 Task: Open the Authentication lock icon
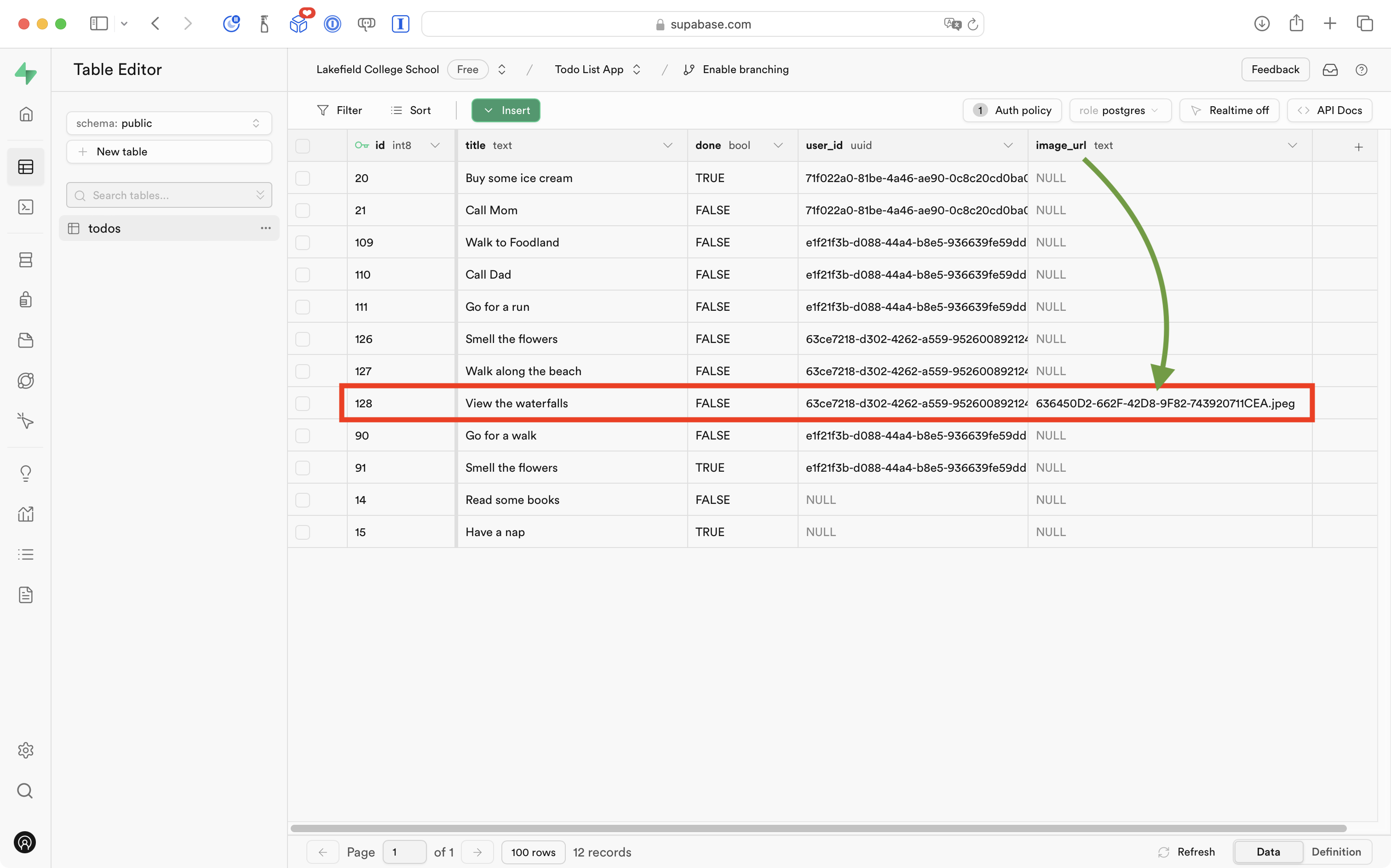pyautogui.click(x=25, y=300)
